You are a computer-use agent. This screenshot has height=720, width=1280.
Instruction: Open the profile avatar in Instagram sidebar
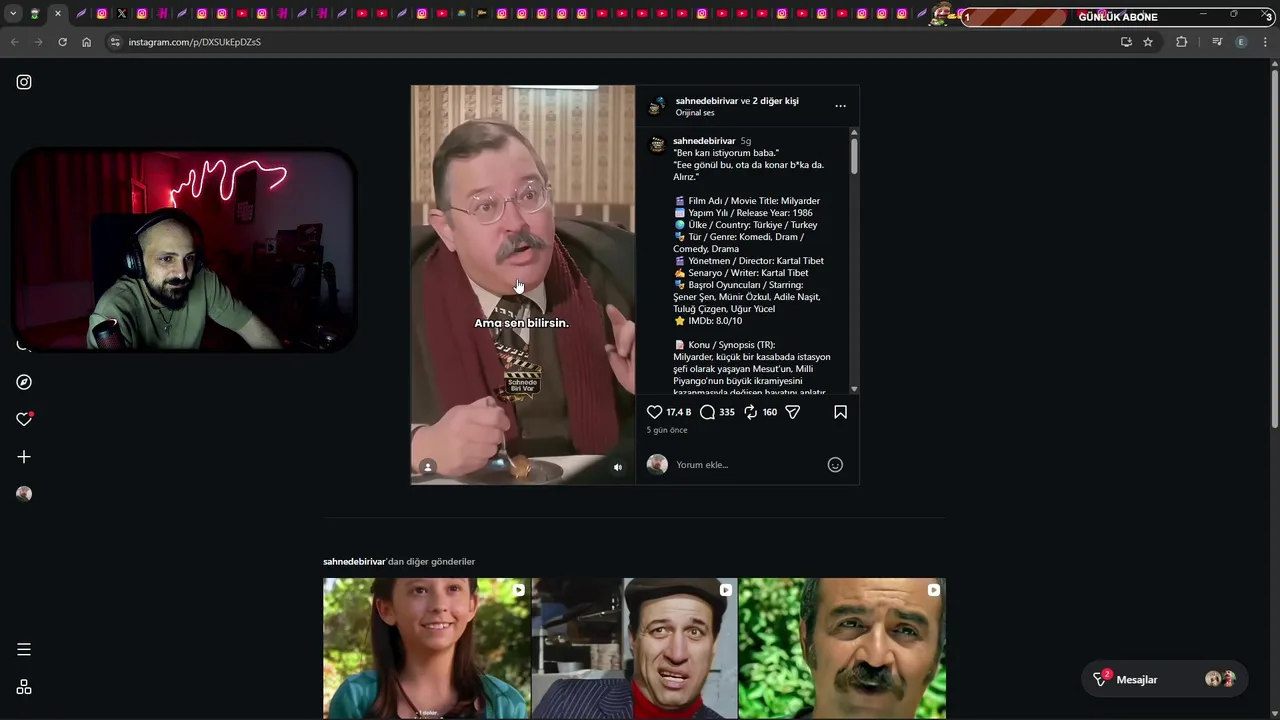coord(24,494)
